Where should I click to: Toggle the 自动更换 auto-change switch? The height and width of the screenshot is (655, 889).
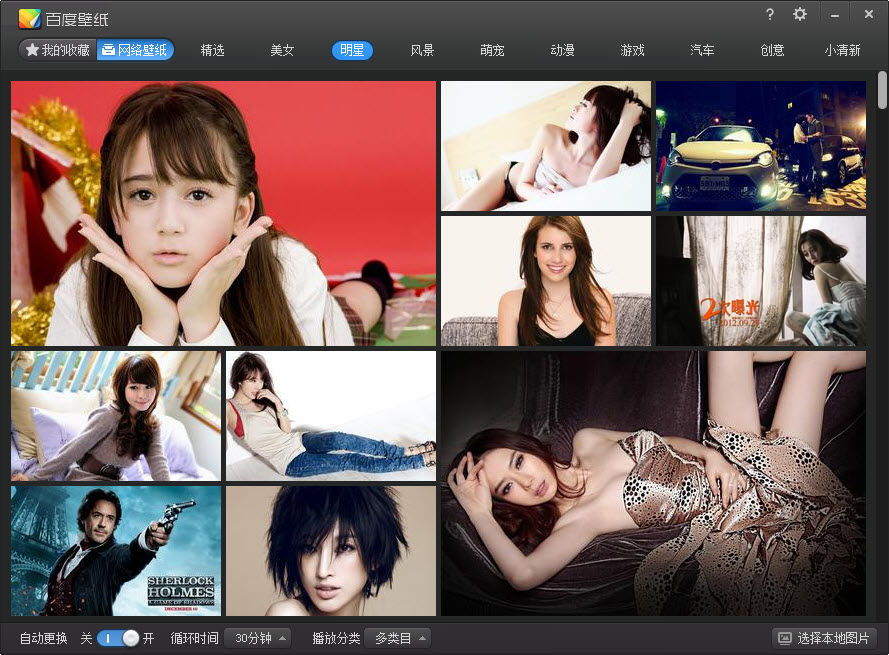(x=118, y=638)
